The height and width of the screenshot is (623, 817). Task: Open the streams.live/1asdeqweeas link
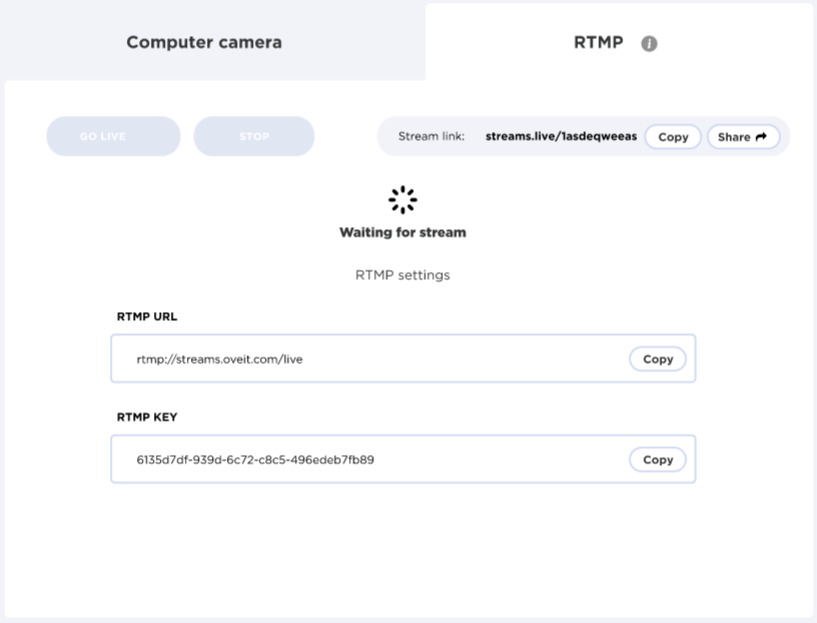tap(560, 137)
